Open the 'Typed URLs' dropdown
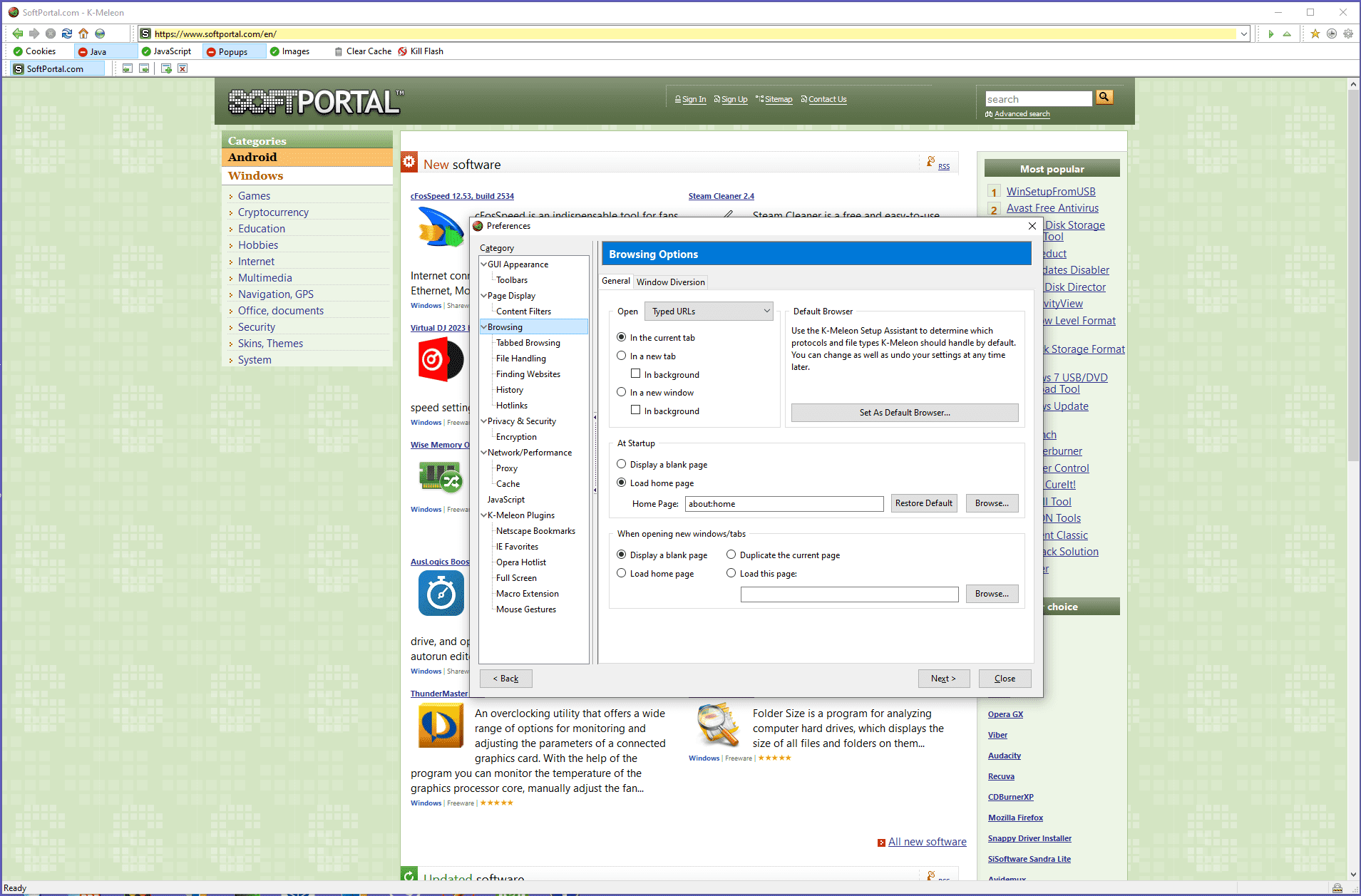1361x896 pixels. [x=709, y=311]
